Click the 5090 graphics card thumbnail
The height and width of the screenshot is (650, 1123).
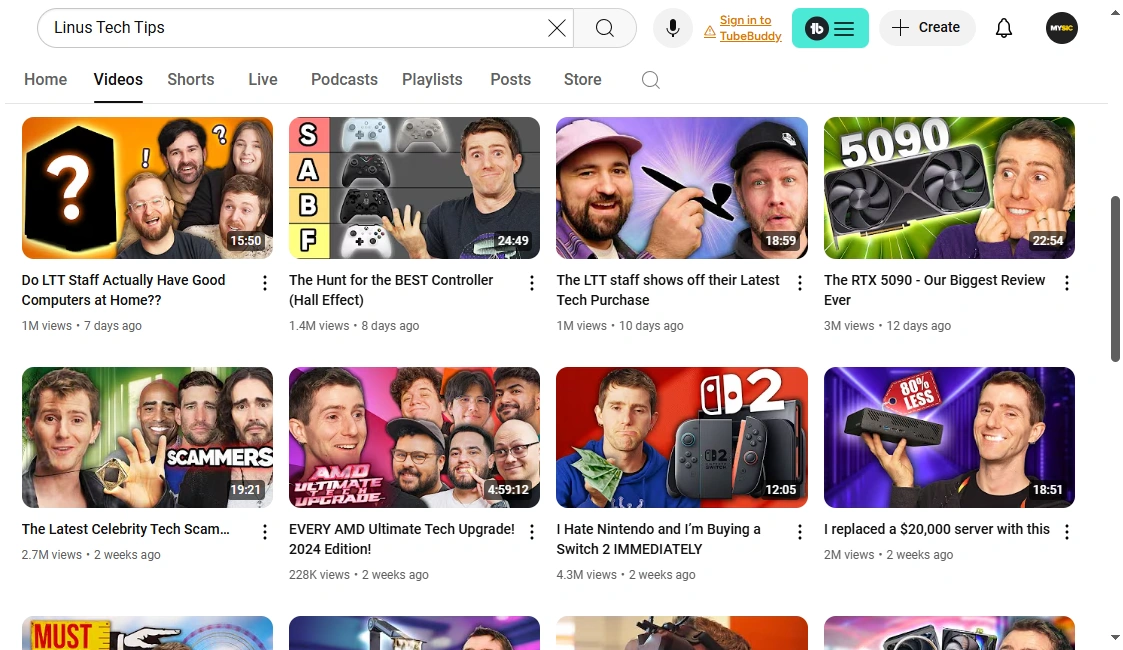(949, 188)
